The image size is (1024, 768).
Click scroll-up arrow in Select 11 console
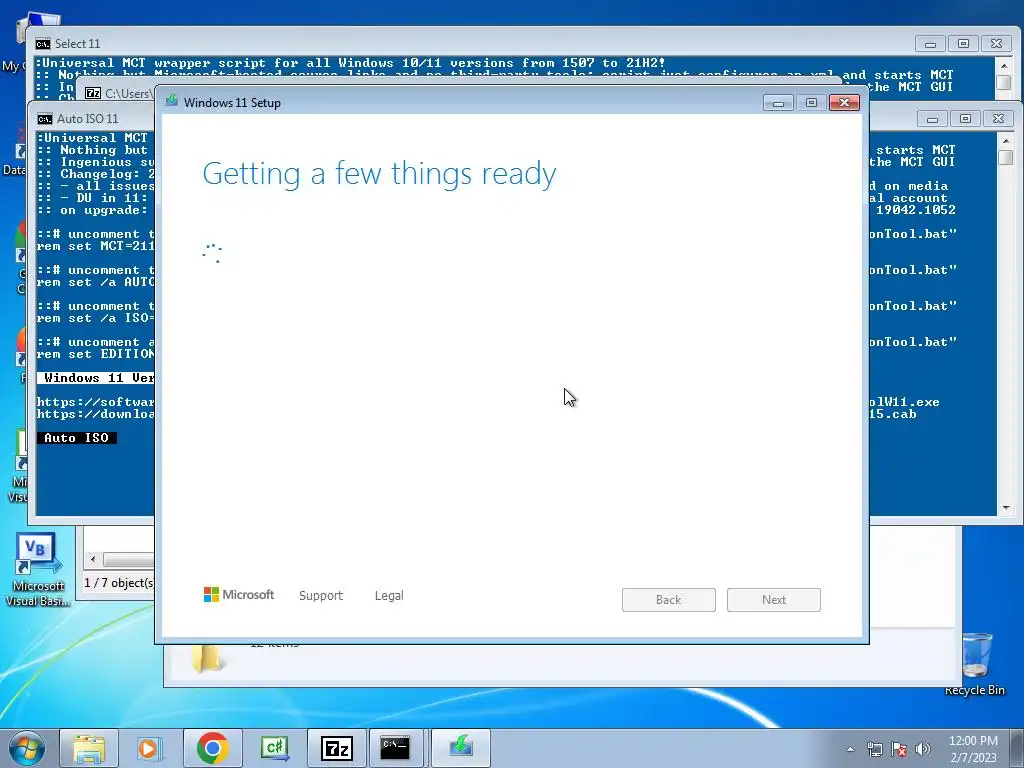1004,65
